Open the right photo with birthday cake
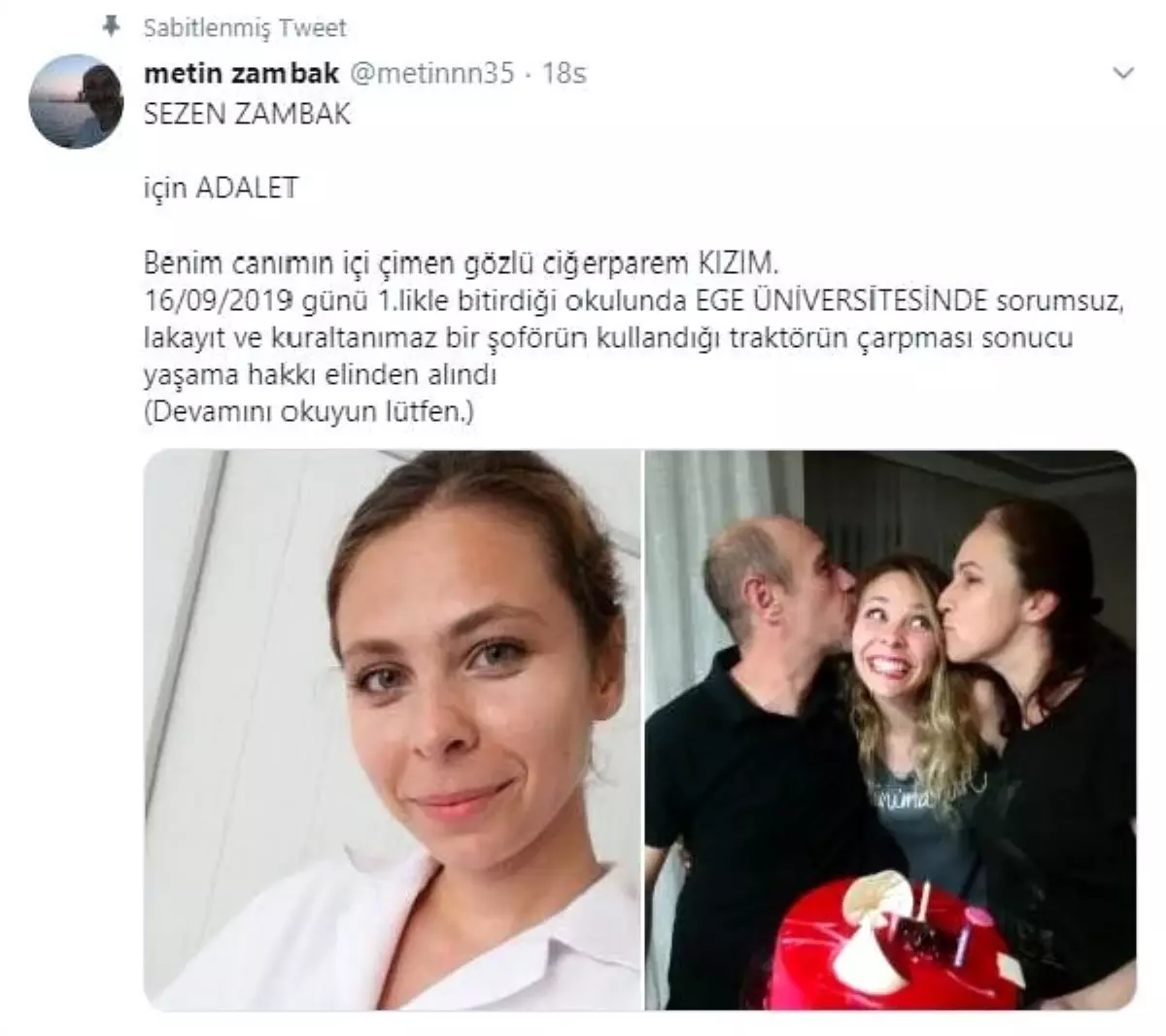 pos(891,730)
